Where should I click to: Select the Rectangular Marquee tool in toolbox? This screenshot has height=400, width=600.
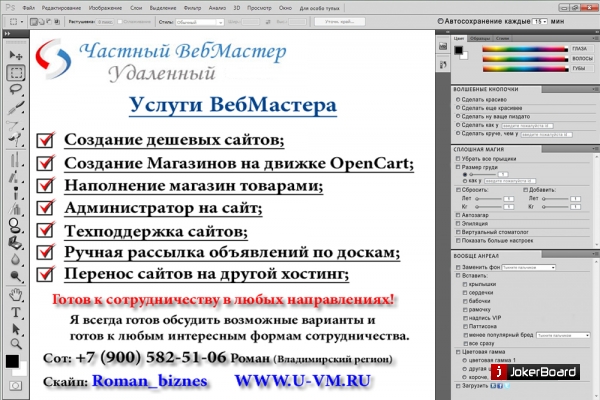click(16, 73)
